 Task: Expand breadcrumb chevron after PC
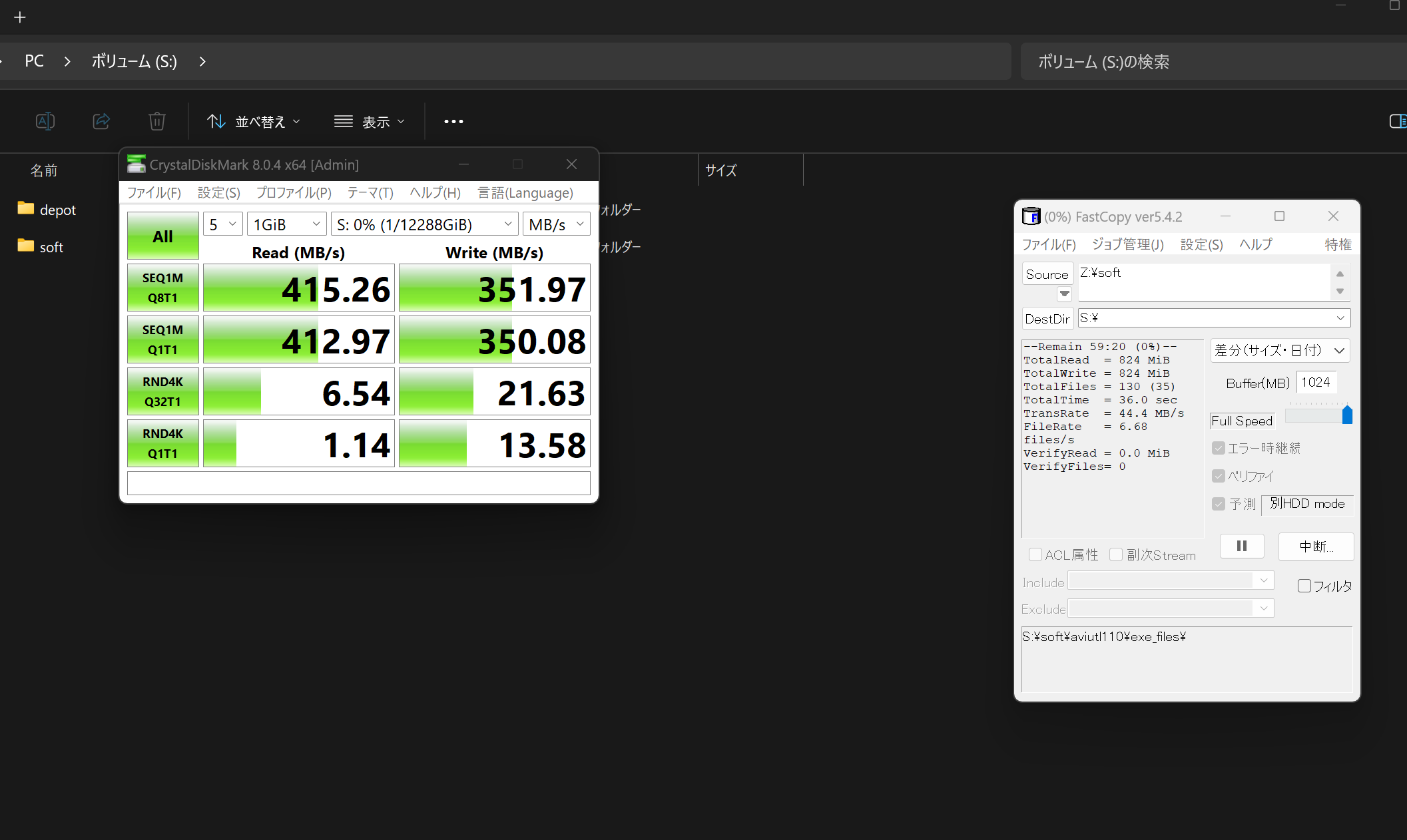(67, 61)
